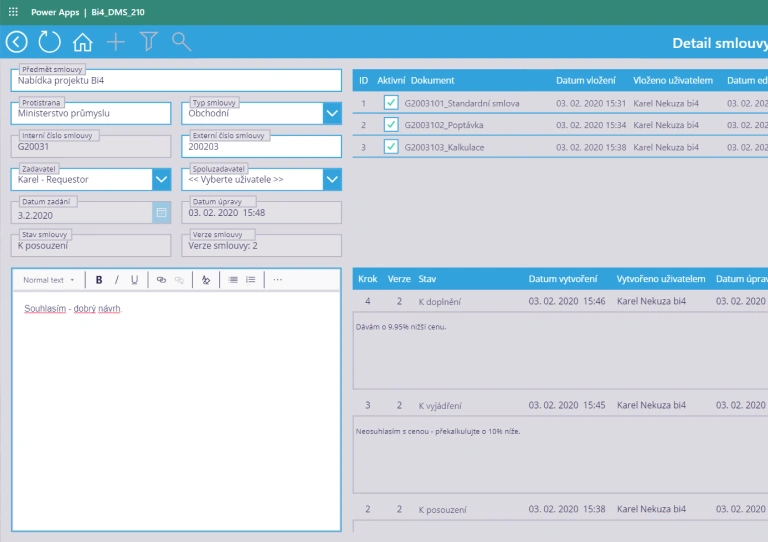Open the Spoluzadavatel user dropdown

(332, 180)
